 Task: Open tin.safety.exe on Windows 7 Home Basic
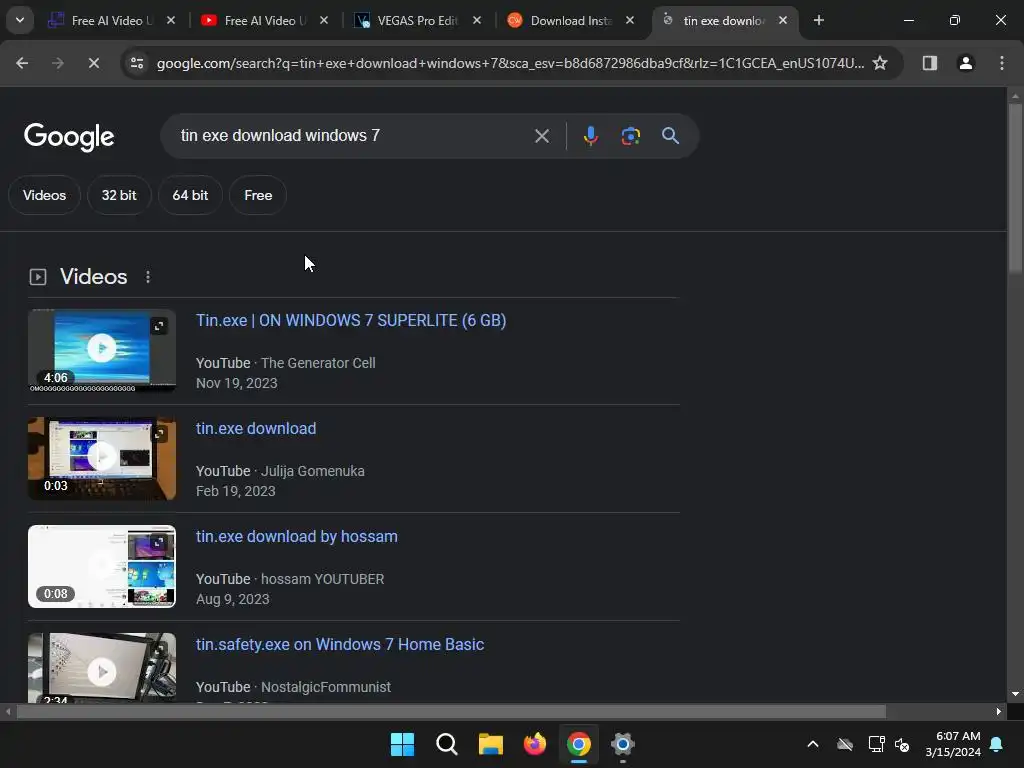340,645
